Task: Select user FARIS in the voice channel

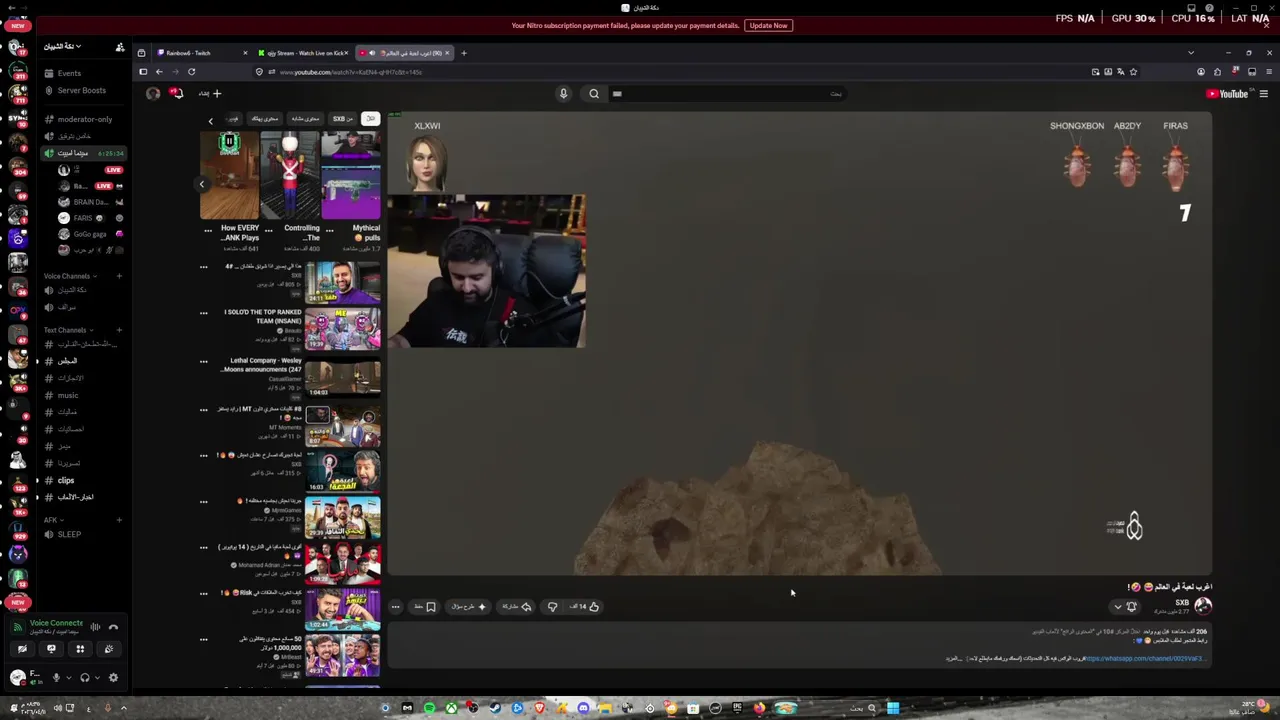Action: tap(83, 218)
